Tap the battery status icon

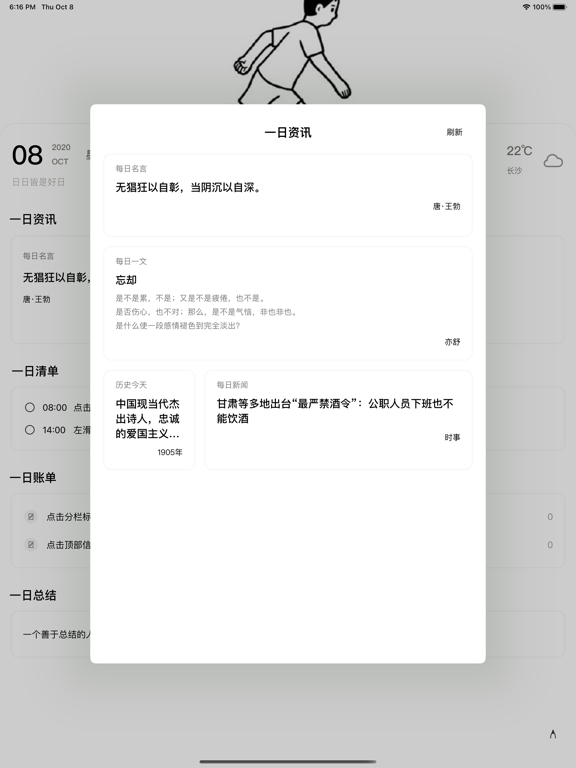pos(560,7)
